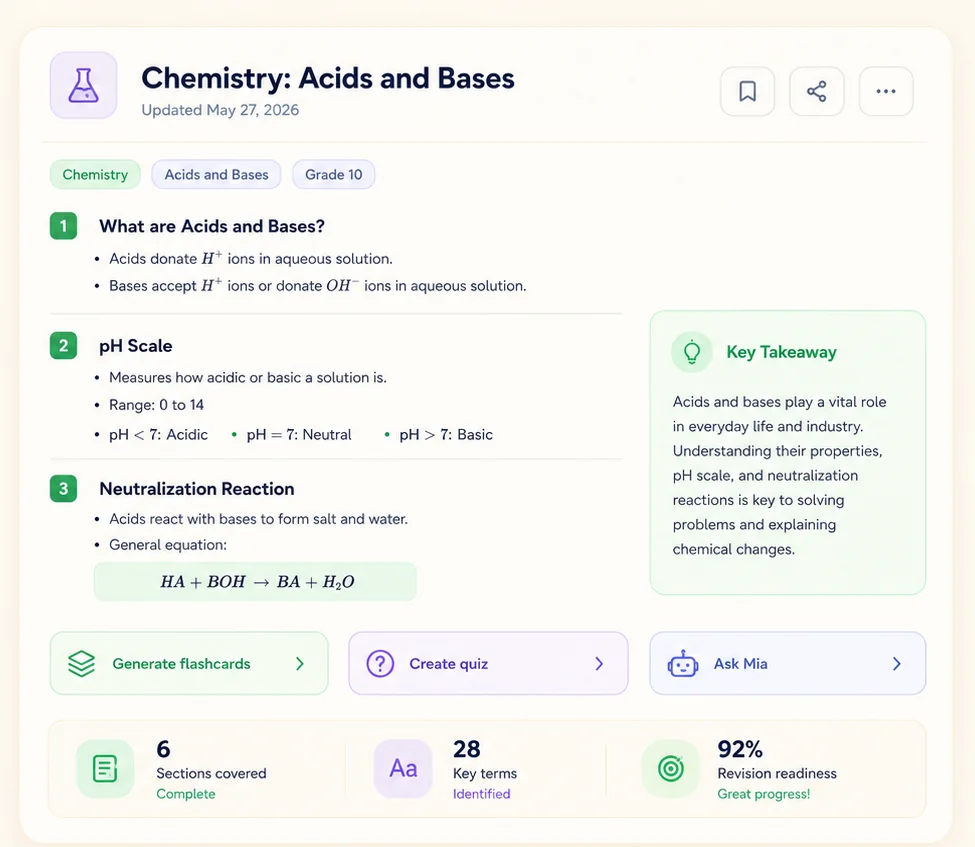Click the 'pH < 7: Acidic' text
975x847 pixels.
coord(158,435)
